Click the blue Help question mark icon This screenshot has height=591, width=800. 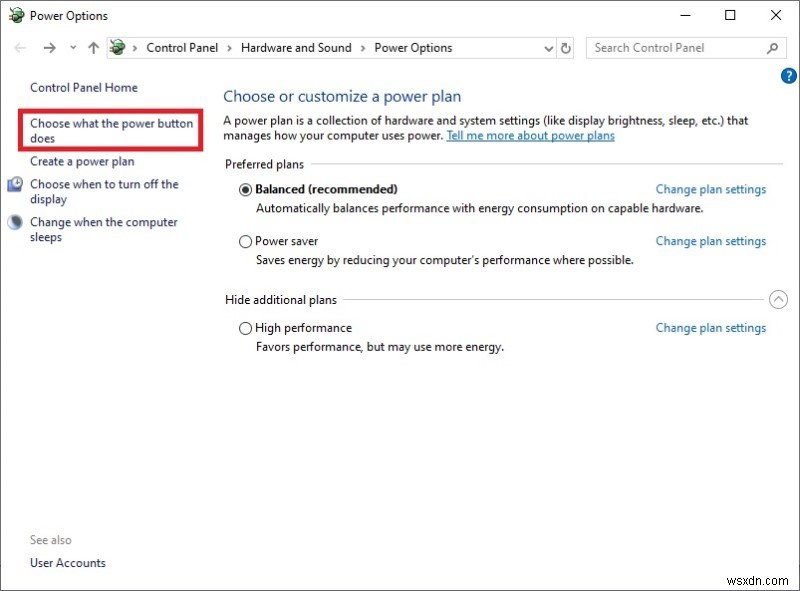click(x=788, y=76)
